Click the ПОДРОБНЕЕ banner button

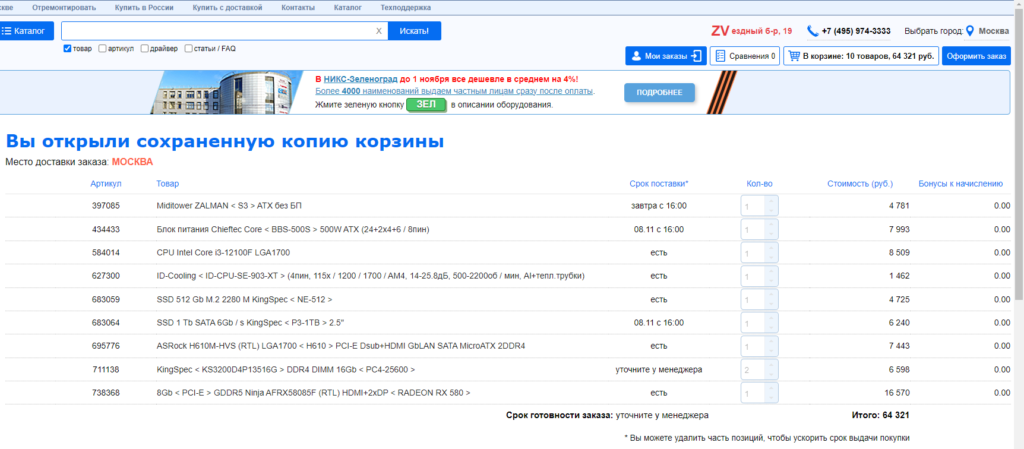tap(659, 93)
